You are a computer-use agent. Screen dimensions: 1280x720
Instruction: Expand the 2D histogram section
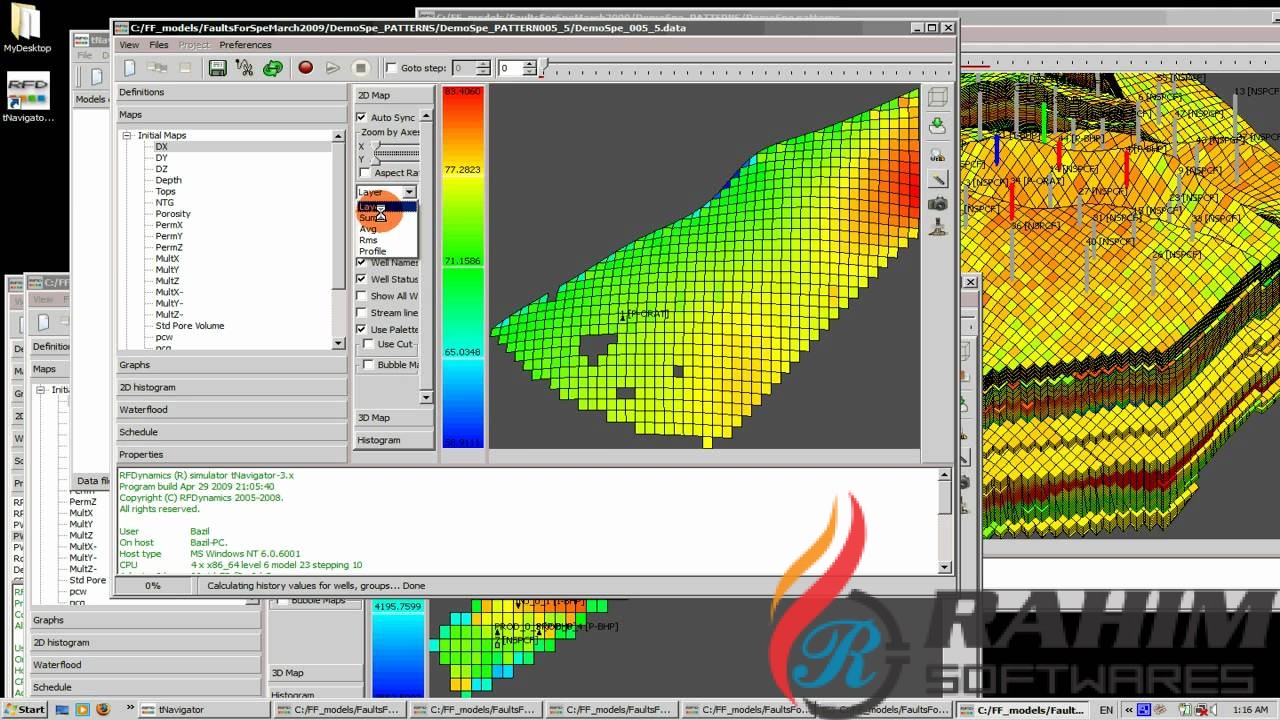tap(232, 387)
